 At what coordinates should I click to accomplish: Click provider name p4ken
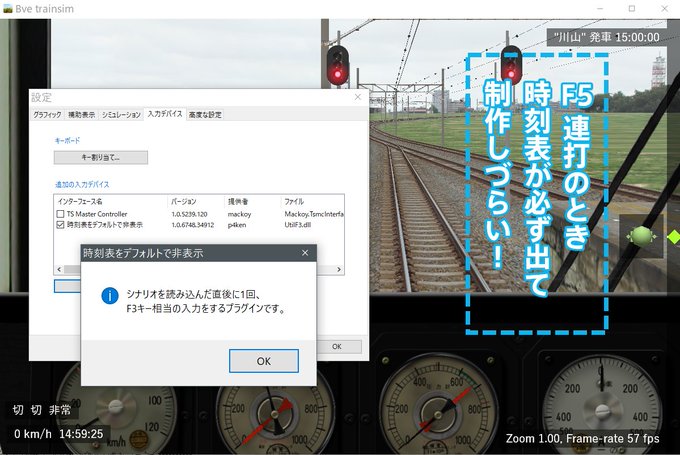coord(237,225)
